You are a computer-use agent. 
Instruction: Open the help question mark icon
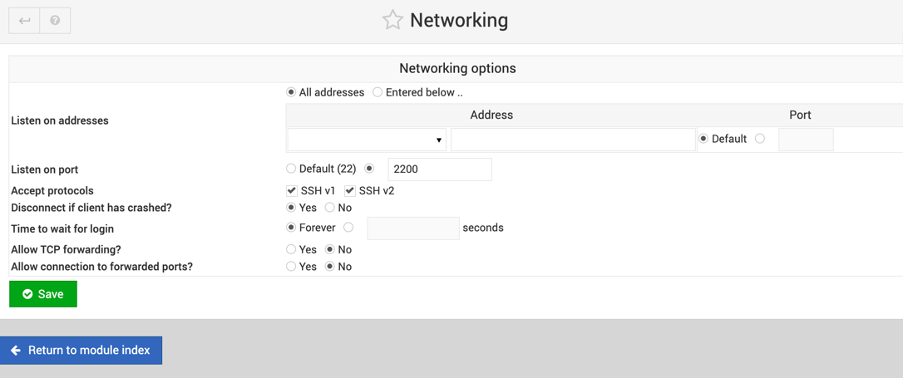click(x=55, y=21)
